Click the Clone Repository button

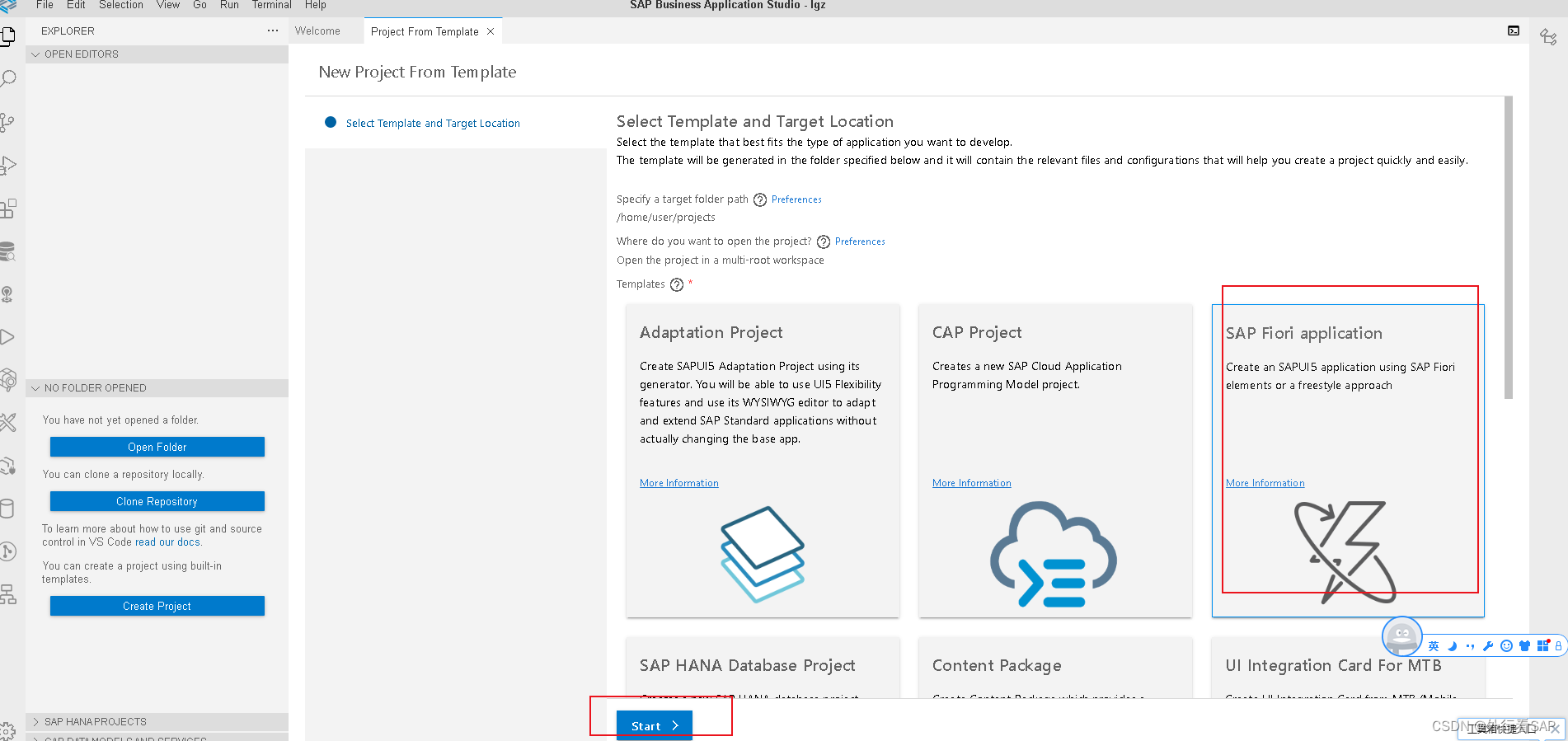point(157,501)
